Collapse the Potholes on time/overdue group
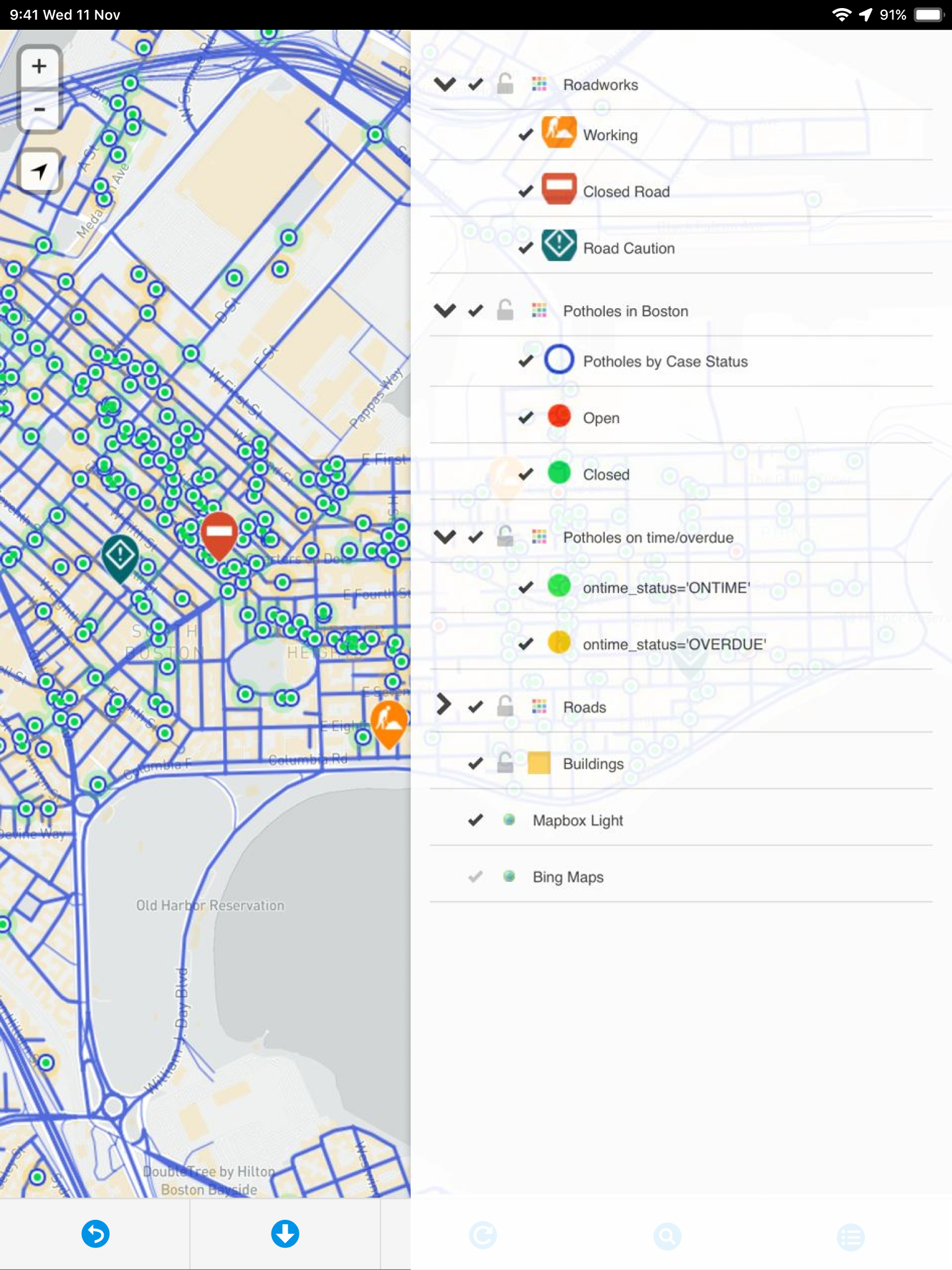 coord(445,536)
